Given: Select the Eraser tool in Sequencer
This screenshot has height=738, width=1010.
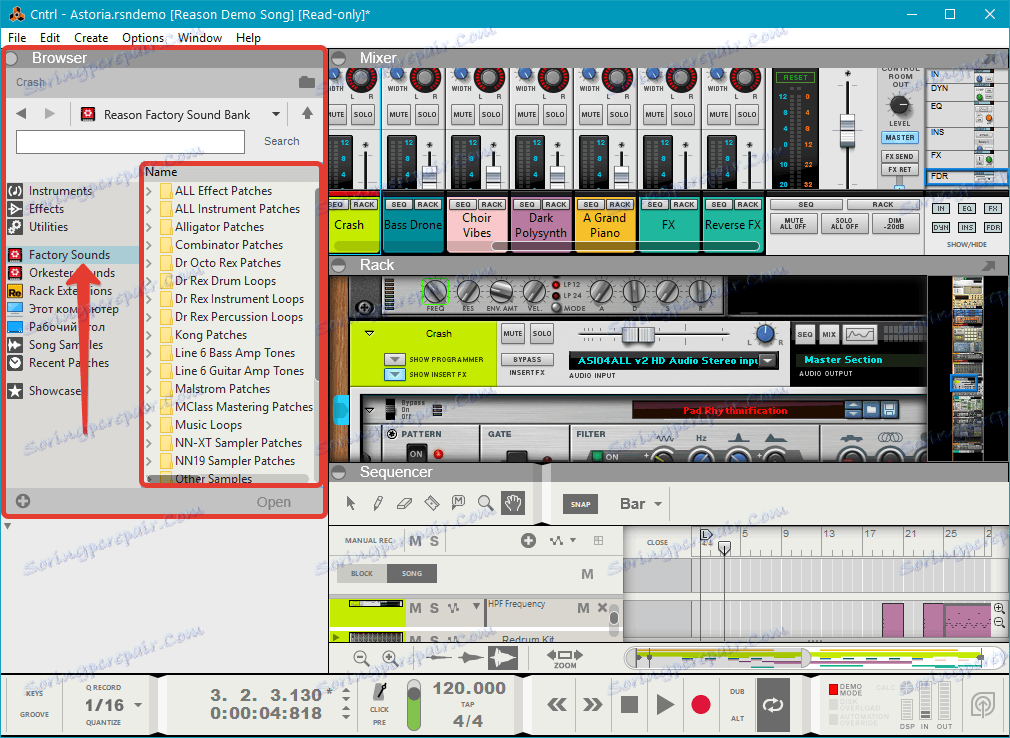Looking at the screenshot, I should coord(404,503).
